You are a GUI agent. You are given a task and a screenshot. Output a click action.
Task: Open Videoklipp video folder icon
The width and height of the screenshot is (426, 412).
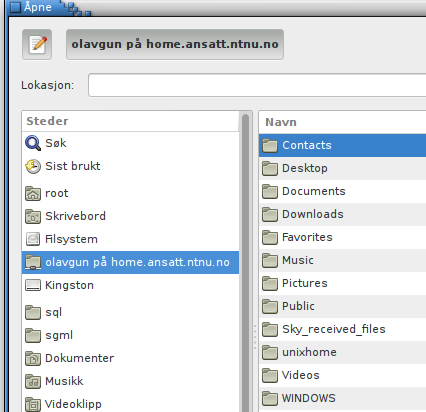pos(33,404)
